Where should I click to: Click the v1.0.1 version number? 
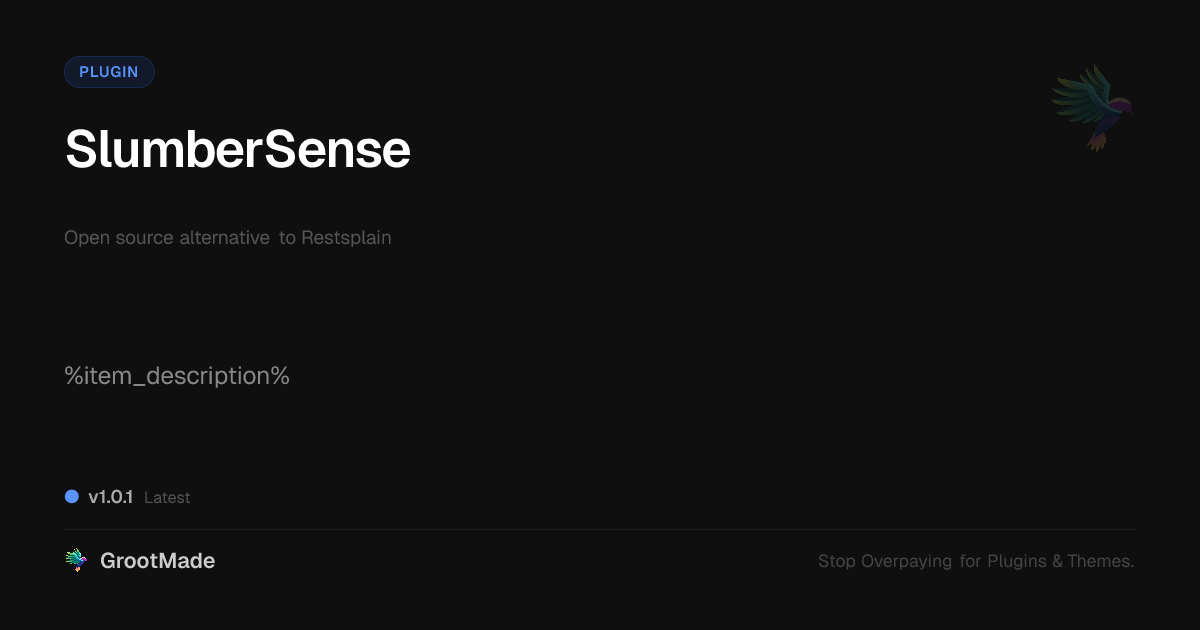[x=110, y=497]
